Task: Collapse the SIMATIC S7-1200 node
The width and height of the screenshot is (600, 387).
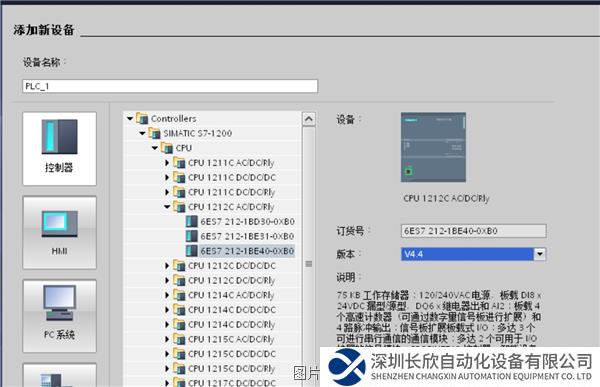Action: [x=142, y=133]
